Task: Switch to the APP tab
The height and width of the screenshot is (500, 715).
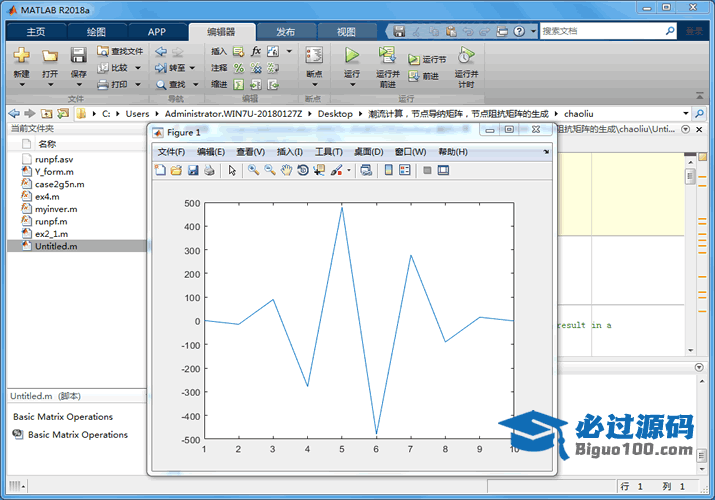Action: pyautogui.click(x=156, y=32)
